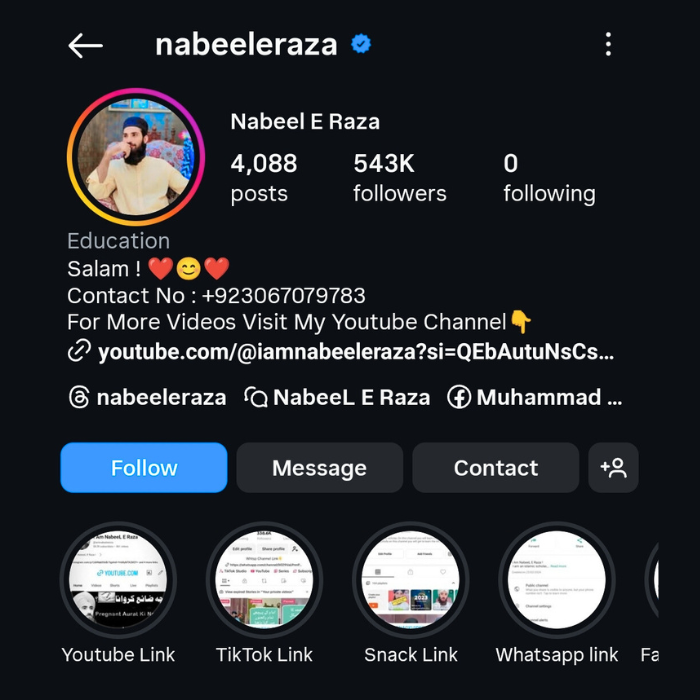This screenshot has height=700, width=700.
Task: Open the Contact button
Action: point(496,467)
